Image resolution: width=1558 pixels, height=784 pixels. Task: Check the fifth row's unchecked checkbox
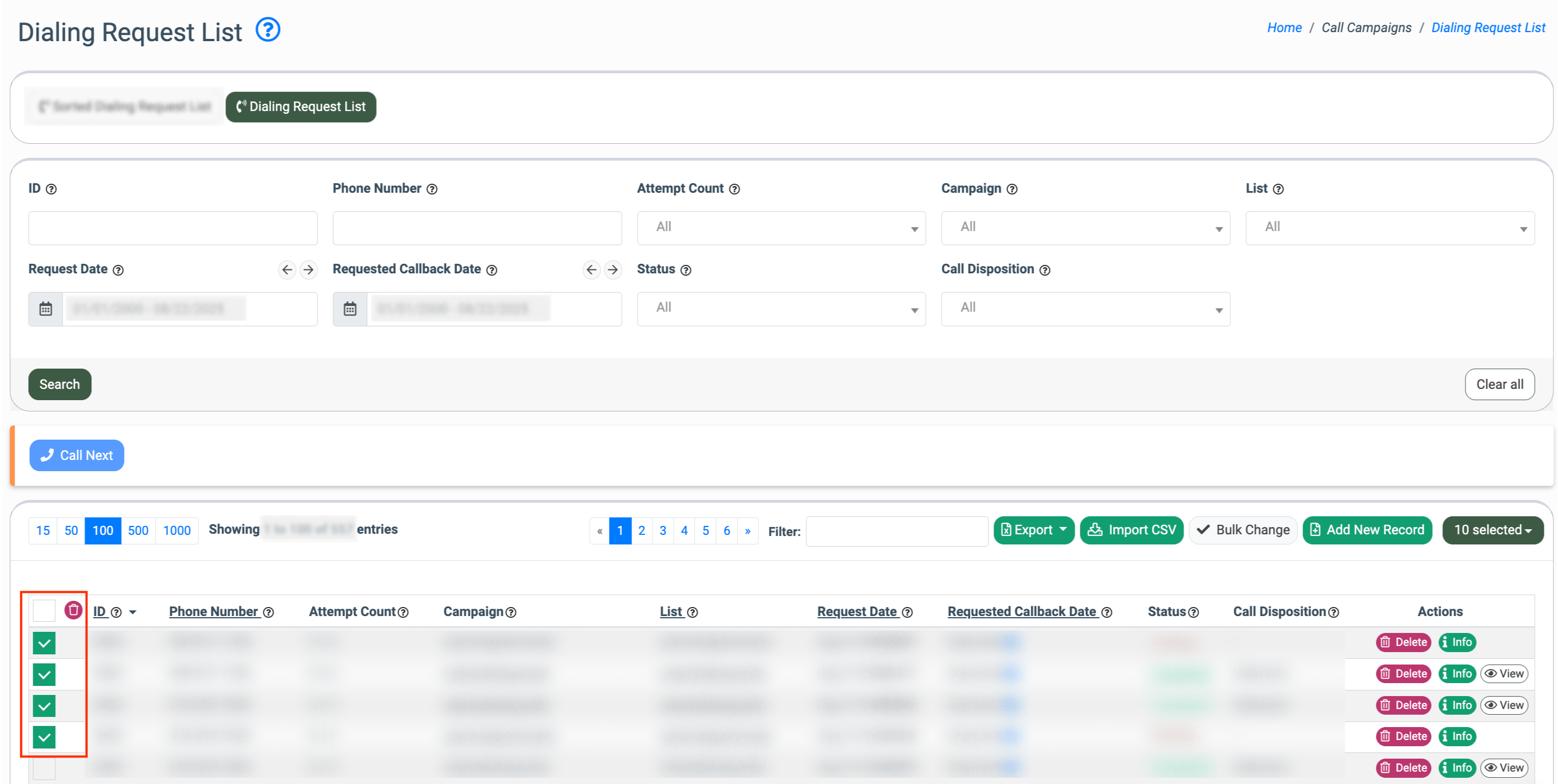tap(44, 769)
